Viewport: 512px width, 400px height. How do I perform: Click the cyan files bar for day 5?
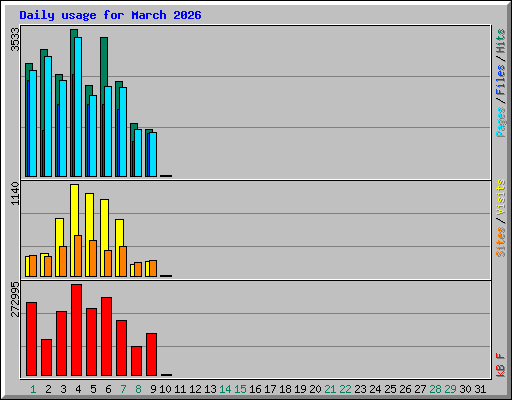point(93,136)
